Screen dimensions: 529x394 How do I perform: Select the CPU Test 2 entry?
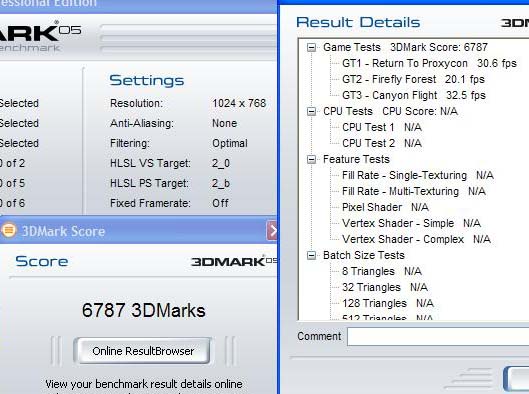pos(382,143)
